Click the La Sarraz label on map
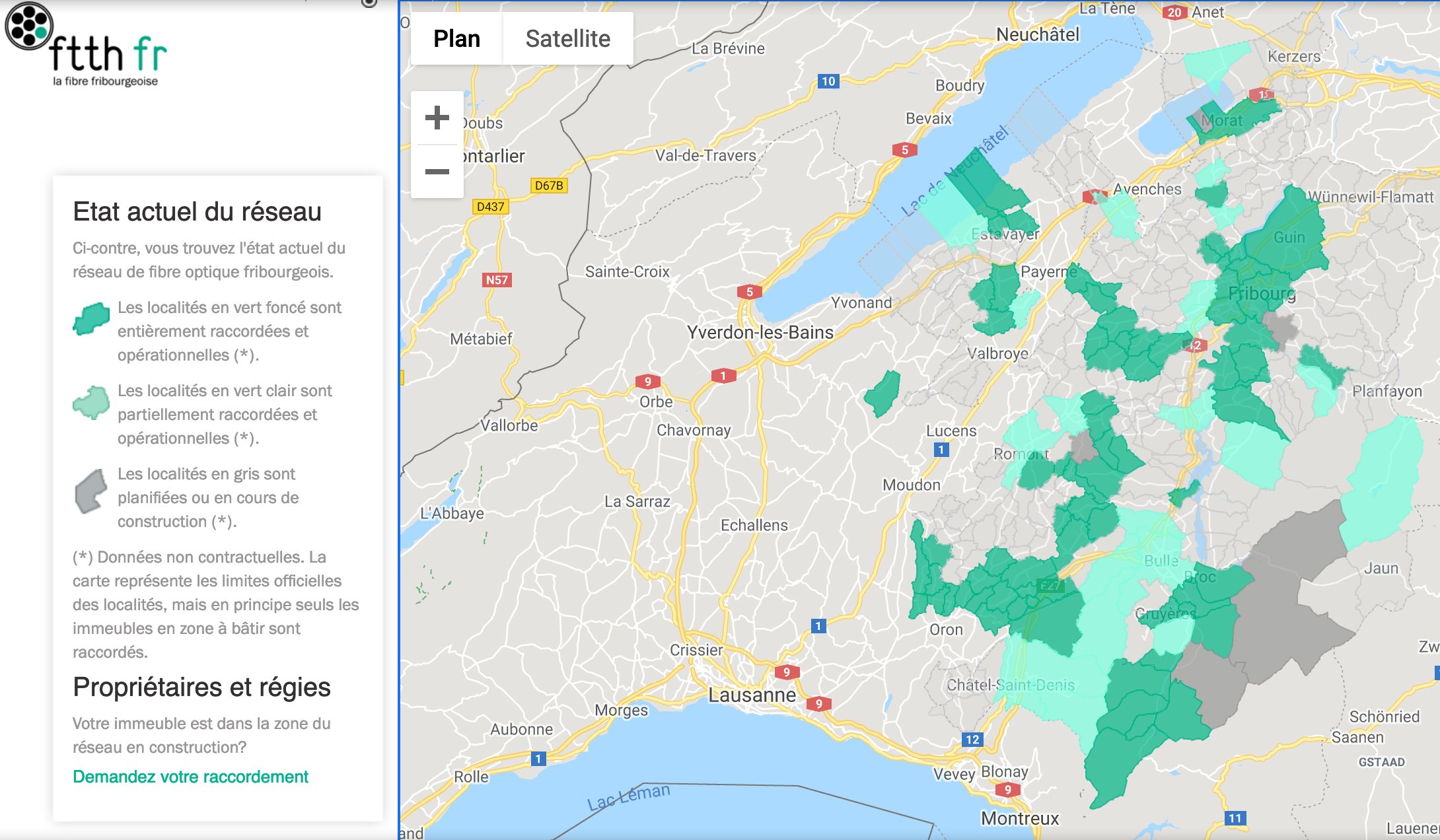This screenshot has height=840, width=1440. click(x=637, y=501)
